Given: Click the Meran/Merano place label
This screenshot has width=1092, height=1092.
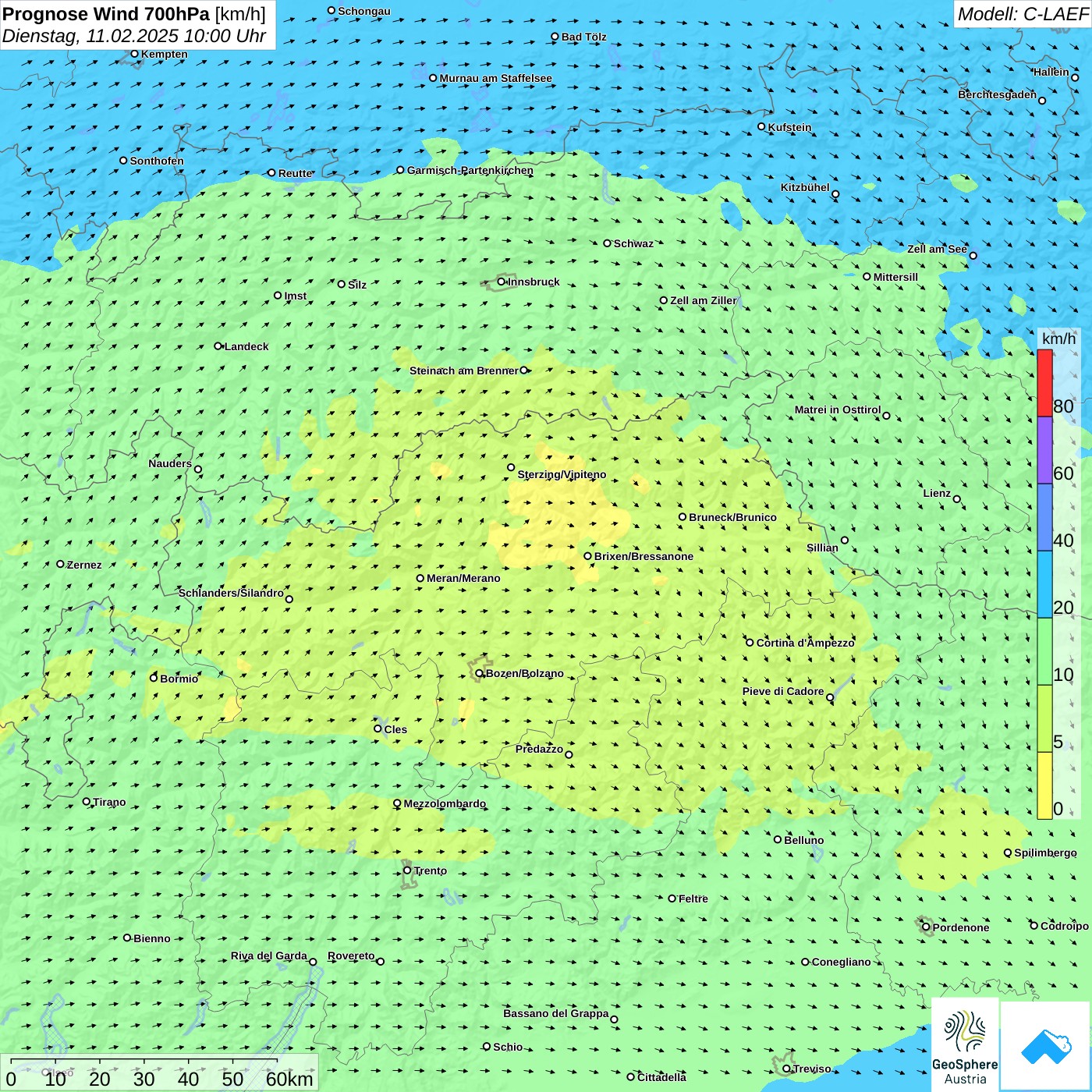Looking at the screenshot, I should [463, 578].
